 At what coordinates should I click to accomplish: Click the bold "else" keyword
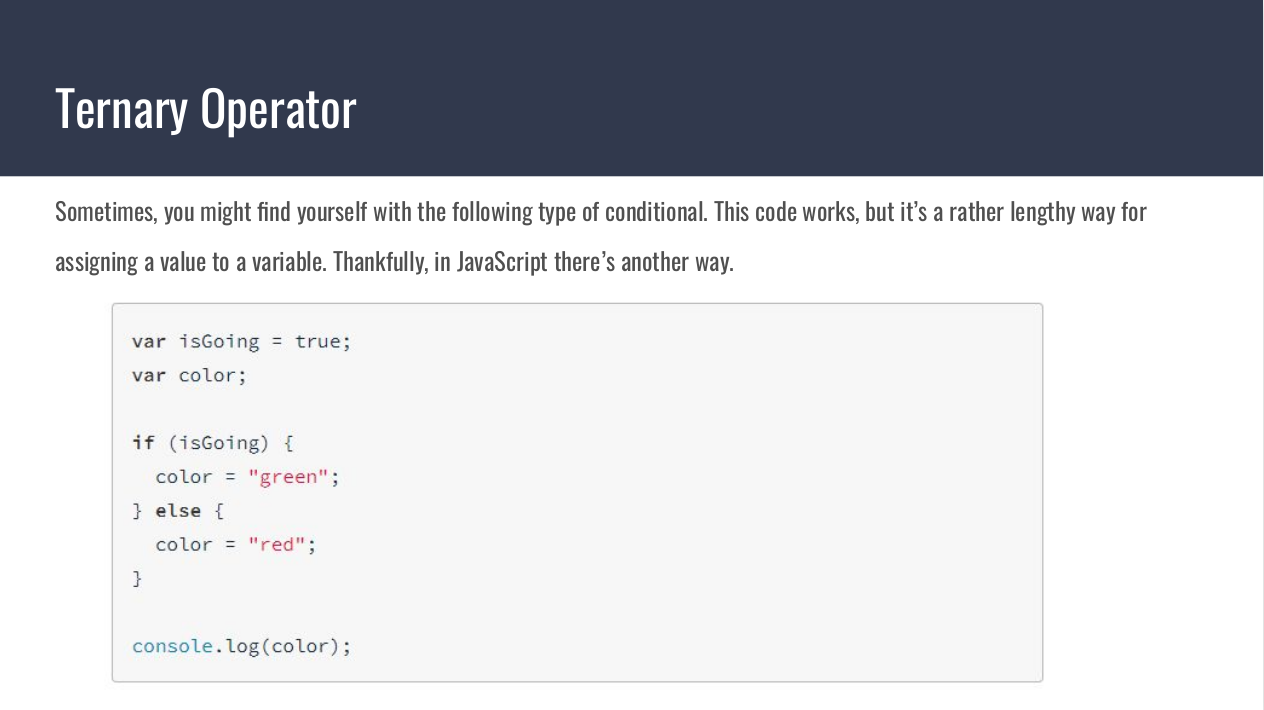pos(178,511)
